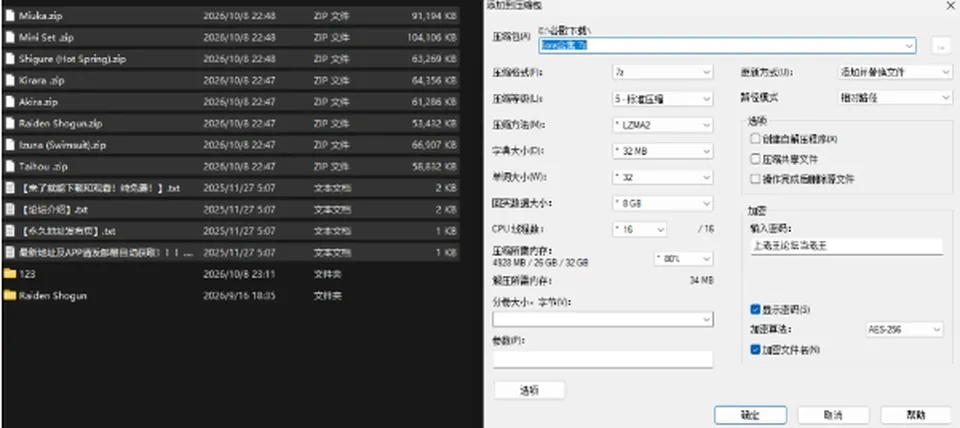960x428 pixels.
Task: Open the CPU threads dropdown showing 16
Action: click(639, 230)
